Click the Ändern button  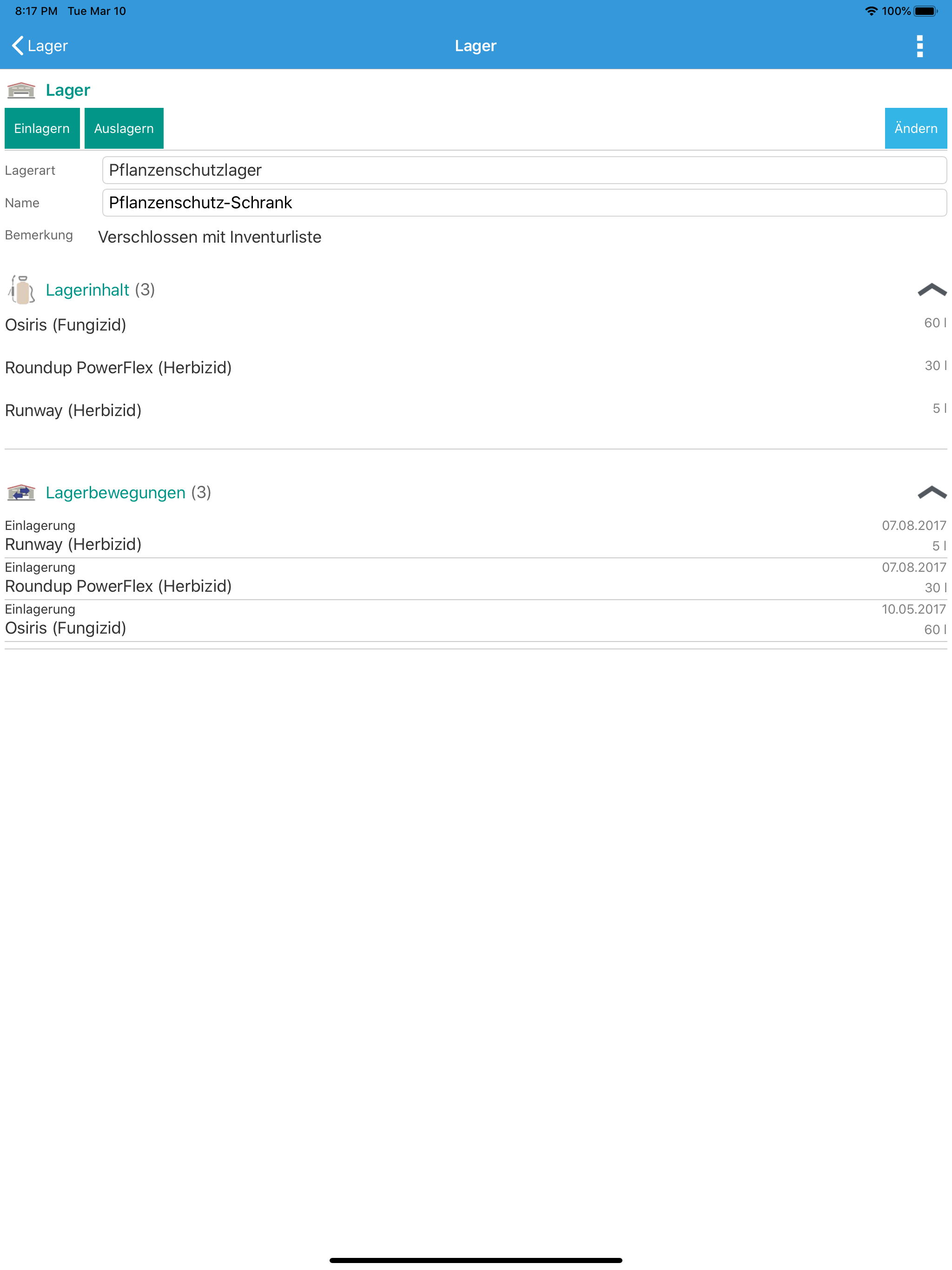915,128
